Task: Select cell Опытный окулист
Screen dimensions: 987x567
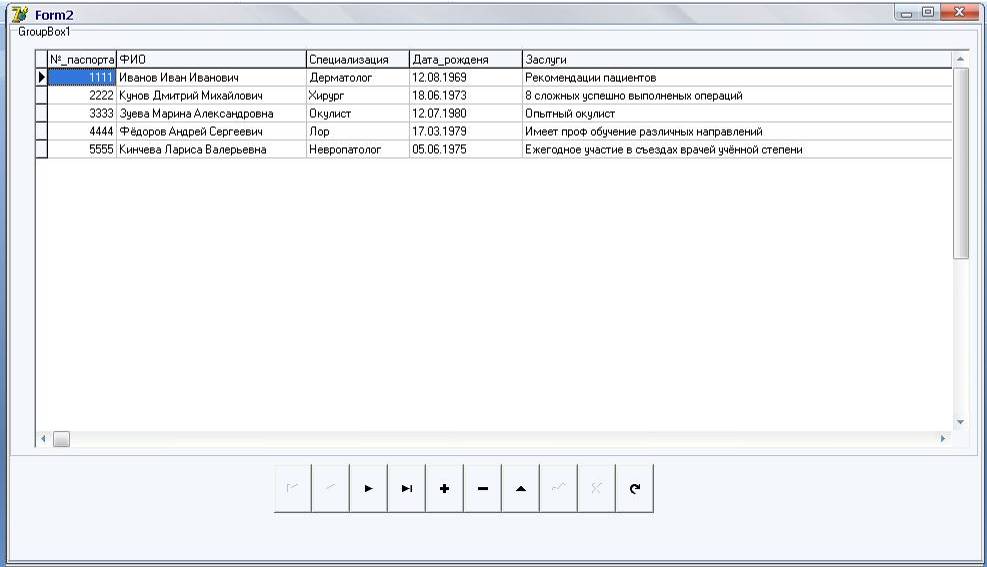Action: 737,113
